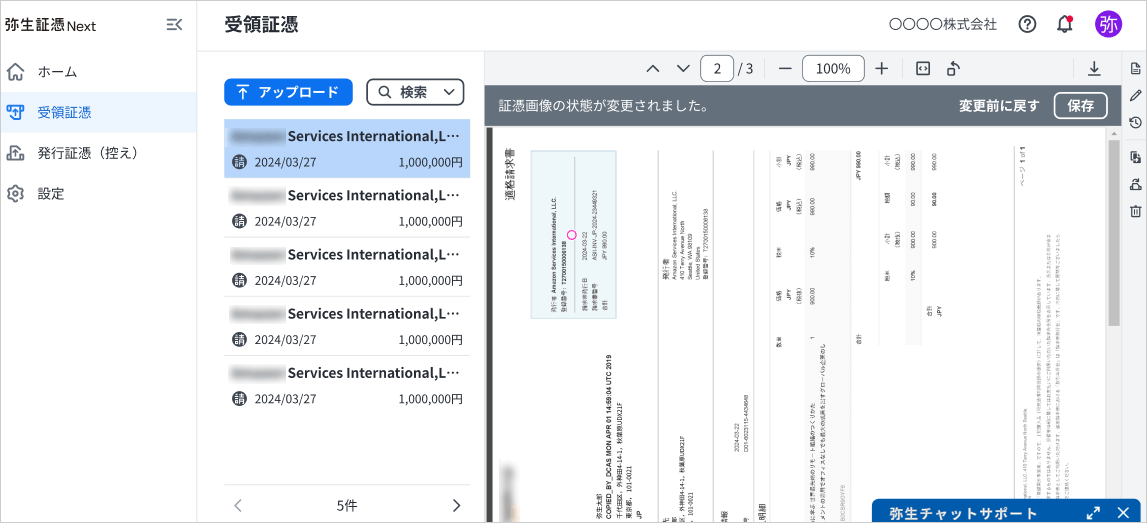The height and width of the screenshot is (523, 1147).
Task: Go to the previous page with up chevron
Action: coord(653,68)
